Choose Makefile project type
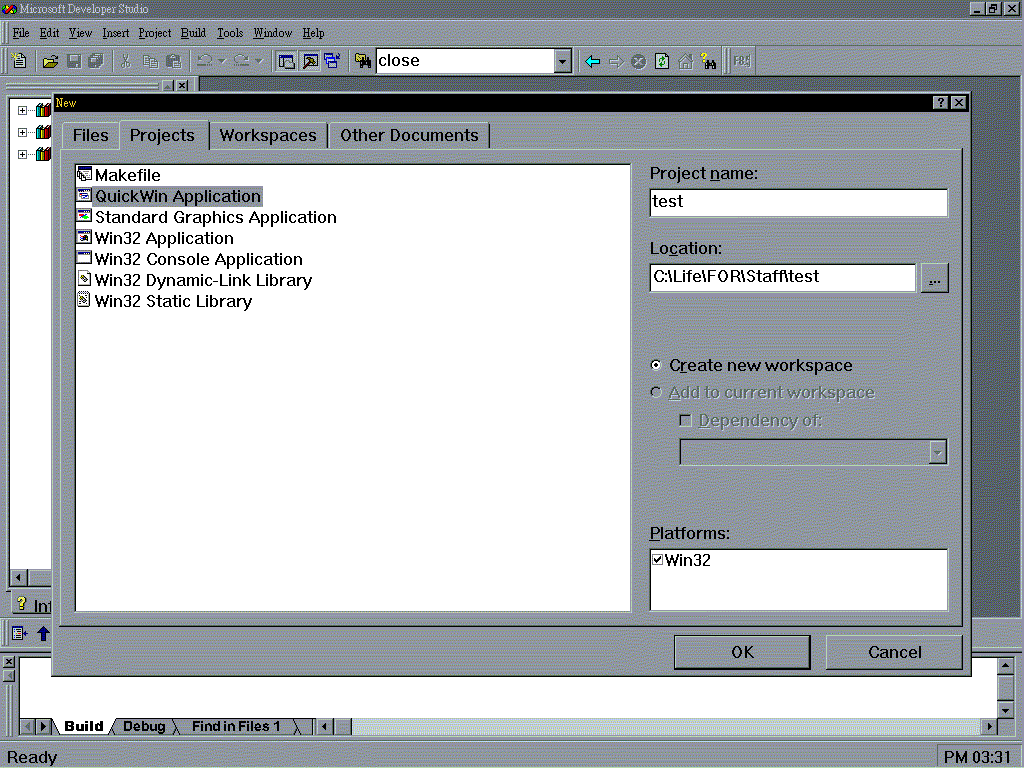This screenshot has height=768, width=1024. pos(118,175)
